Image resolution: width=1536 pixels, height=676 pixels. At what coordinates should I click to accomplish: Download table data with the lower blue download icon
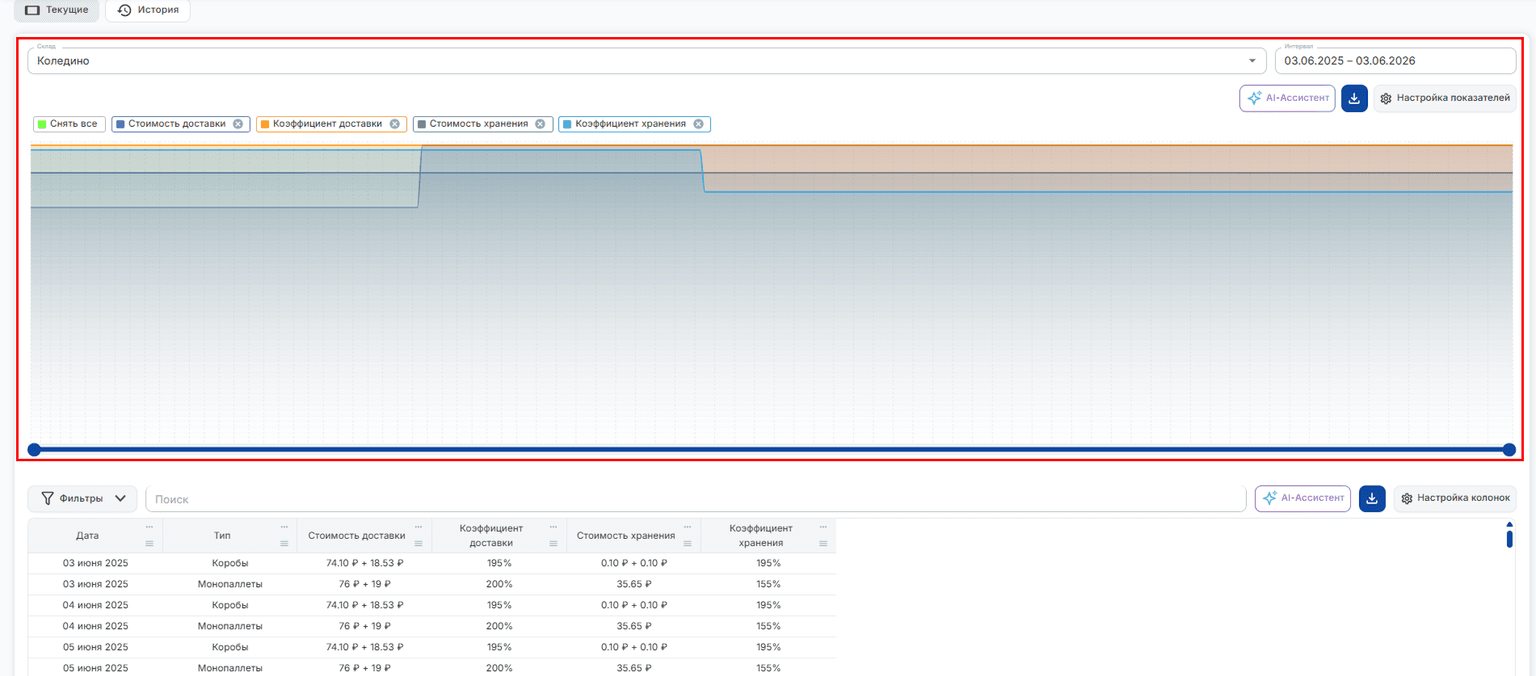[1372, 498]
